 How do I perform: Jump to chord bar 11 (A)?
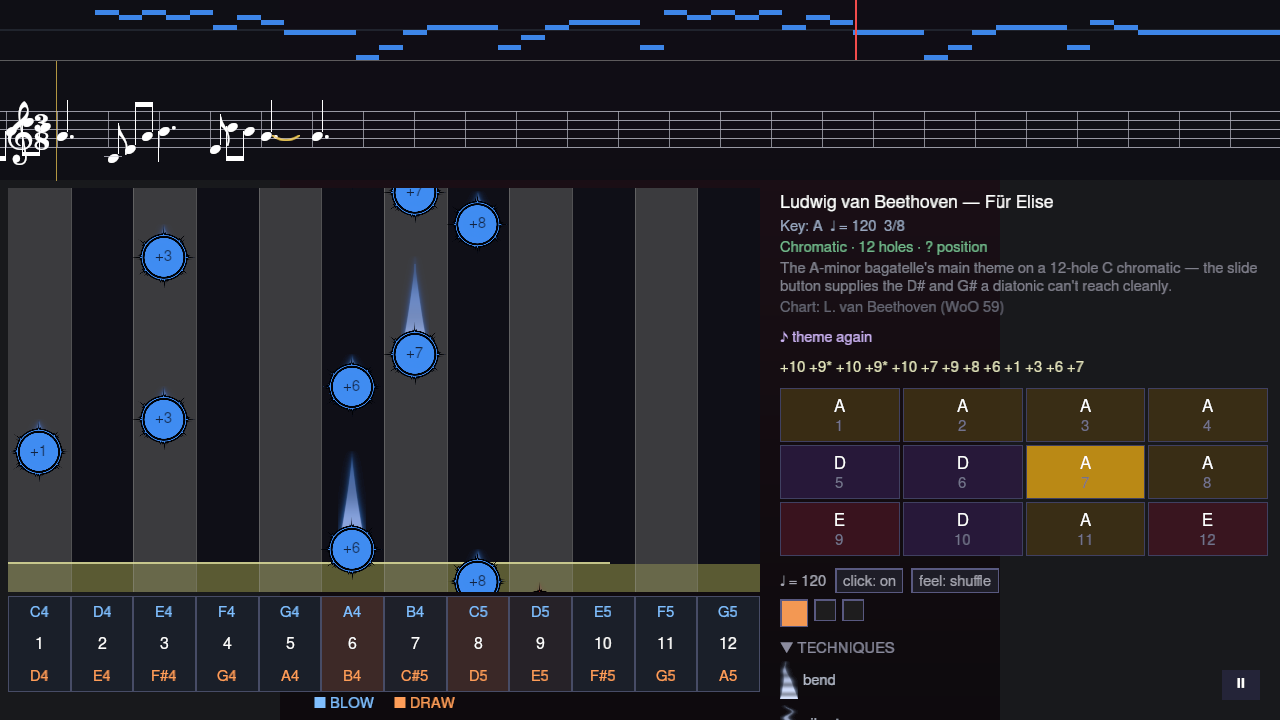click(1085, 529)
